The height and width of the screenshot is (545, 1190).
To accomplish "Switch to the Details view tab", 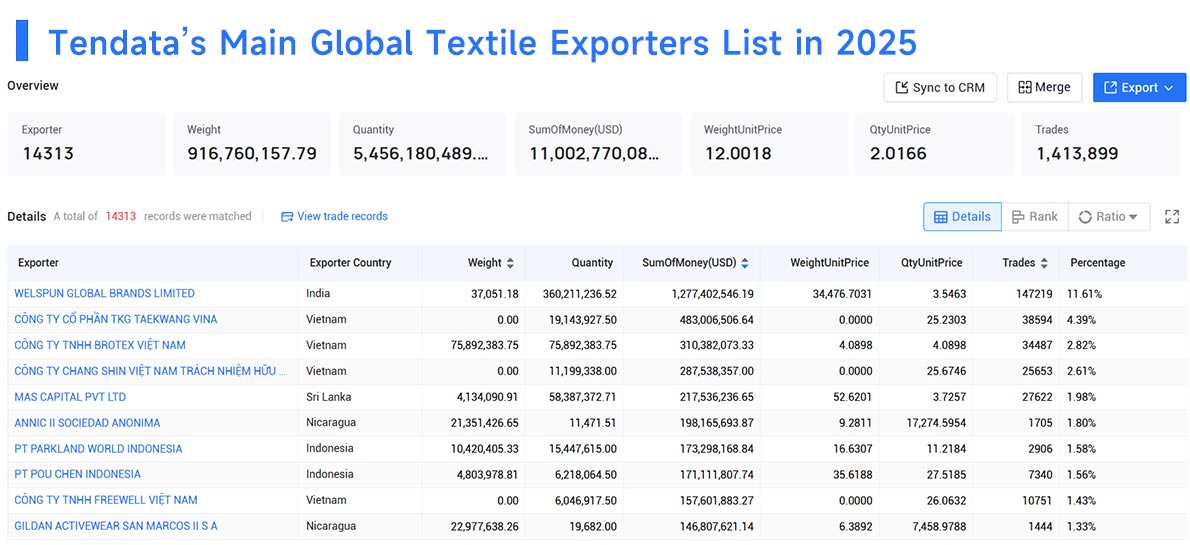I will pyautogui.click(x=962, y=216).
